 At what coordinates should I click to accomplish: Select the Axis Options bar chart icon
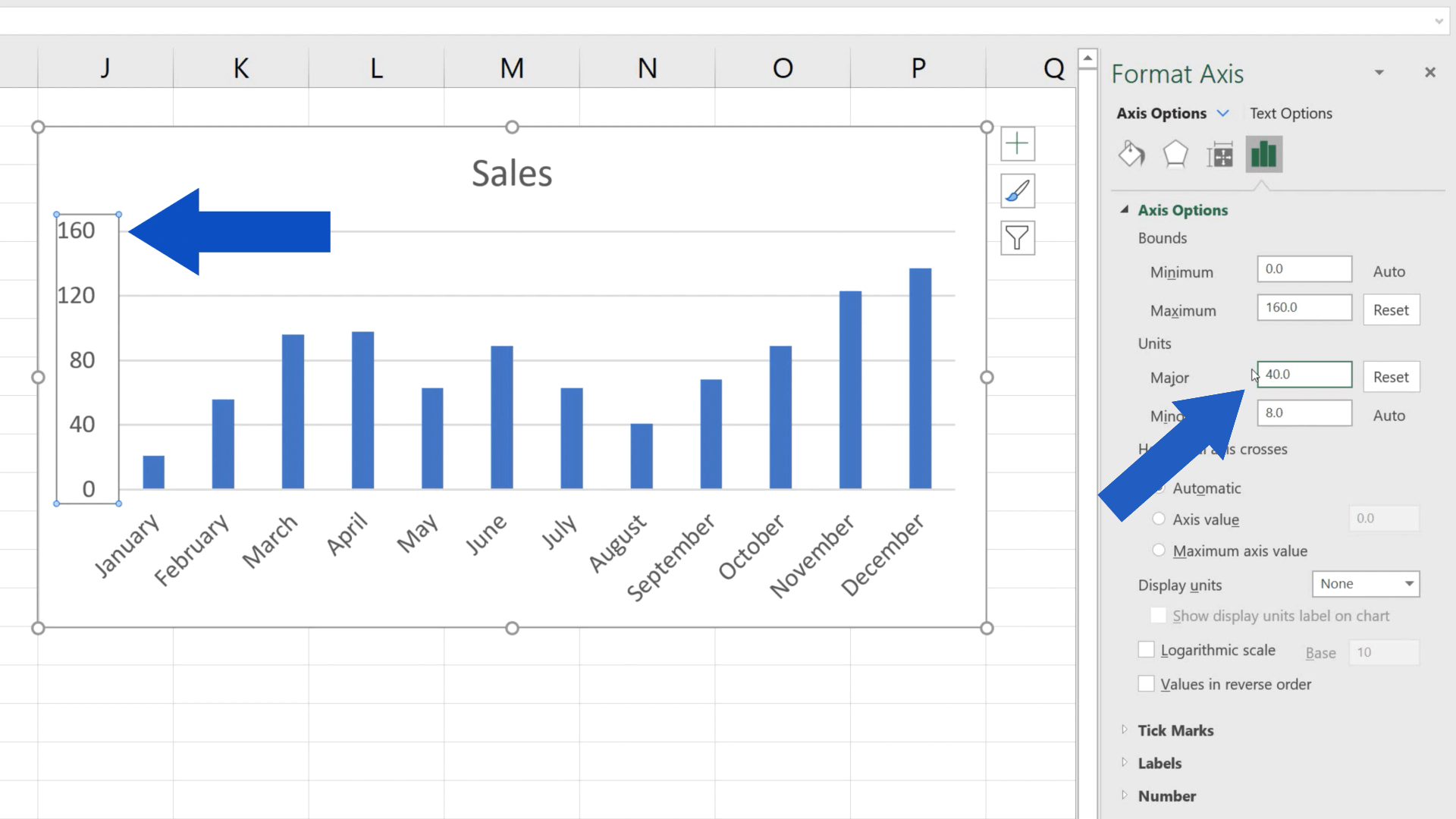(1263, 155)
